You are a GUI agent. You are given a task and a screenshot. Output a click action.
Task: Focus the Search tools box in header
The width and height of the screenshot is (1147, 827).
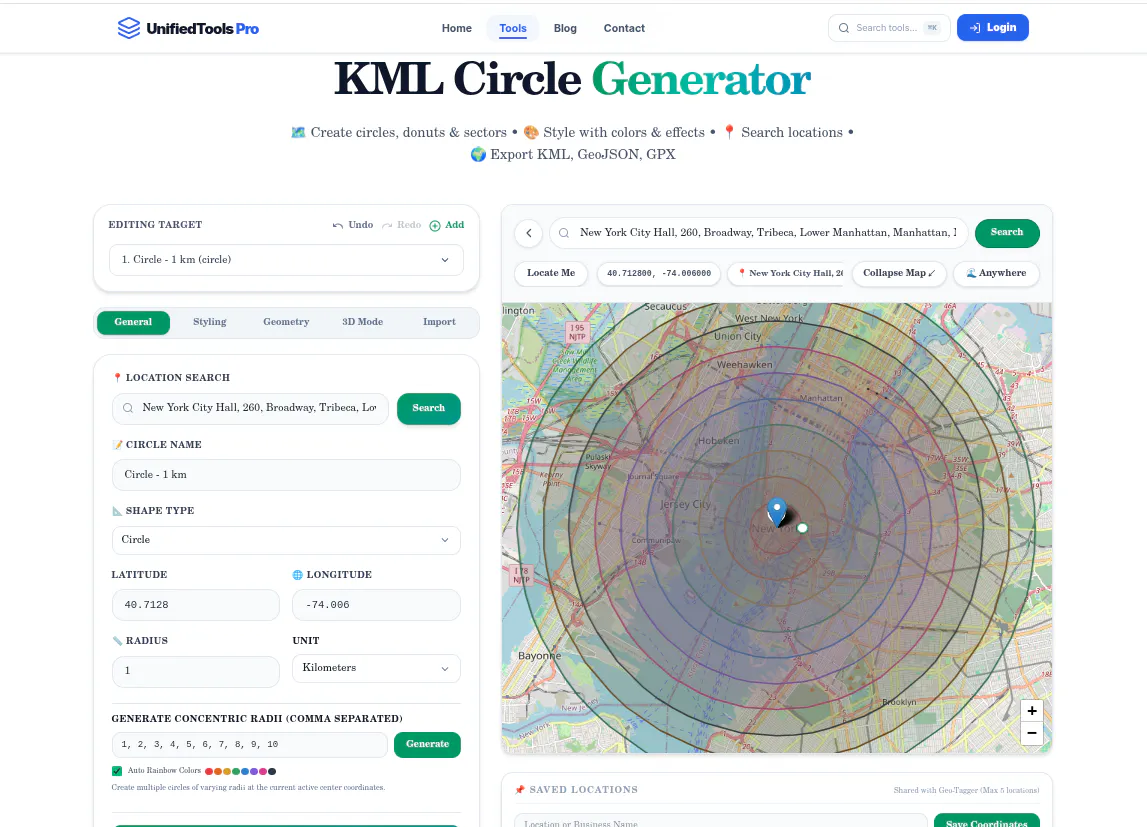click(889, 28)
